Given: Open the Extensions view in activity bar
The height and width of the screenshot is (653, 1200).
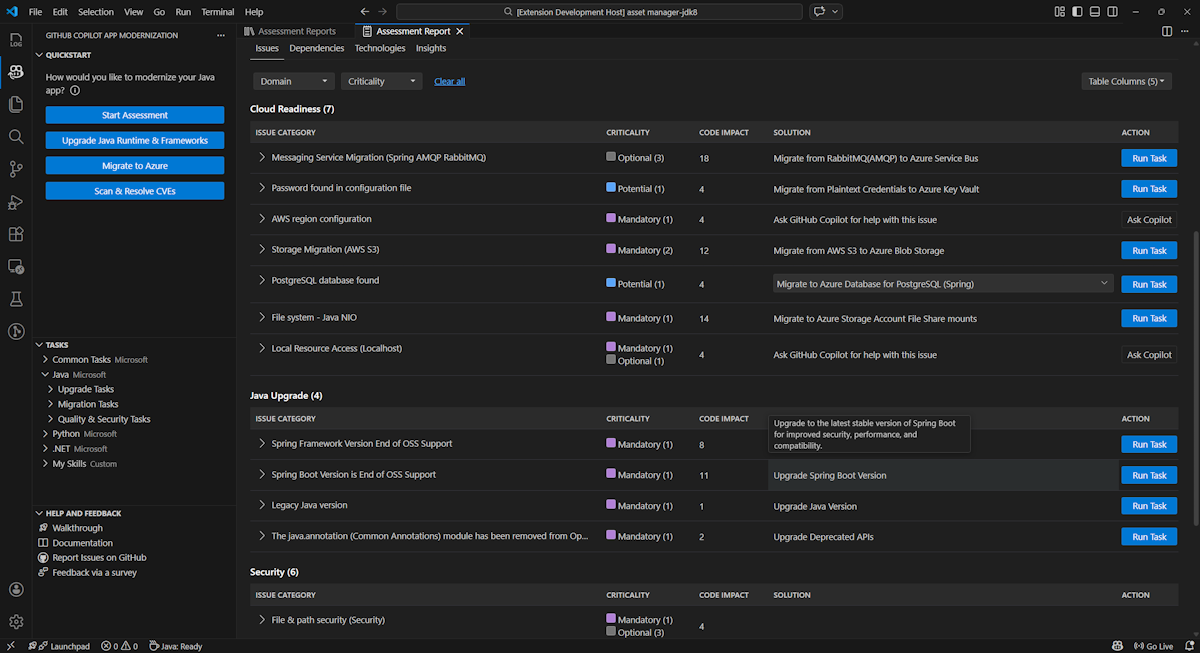Looking at the screenshot, I should [x=16, y=234].
